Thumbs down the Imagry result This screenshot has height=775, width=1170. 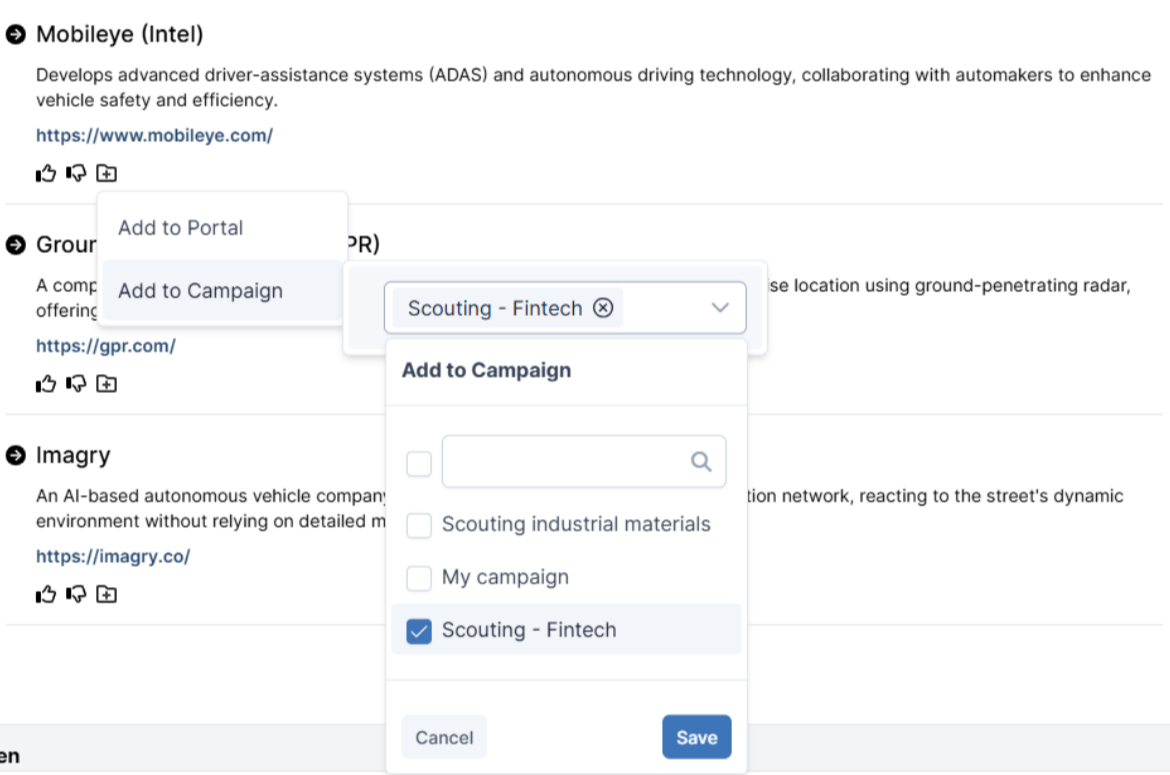click(76, 594)
